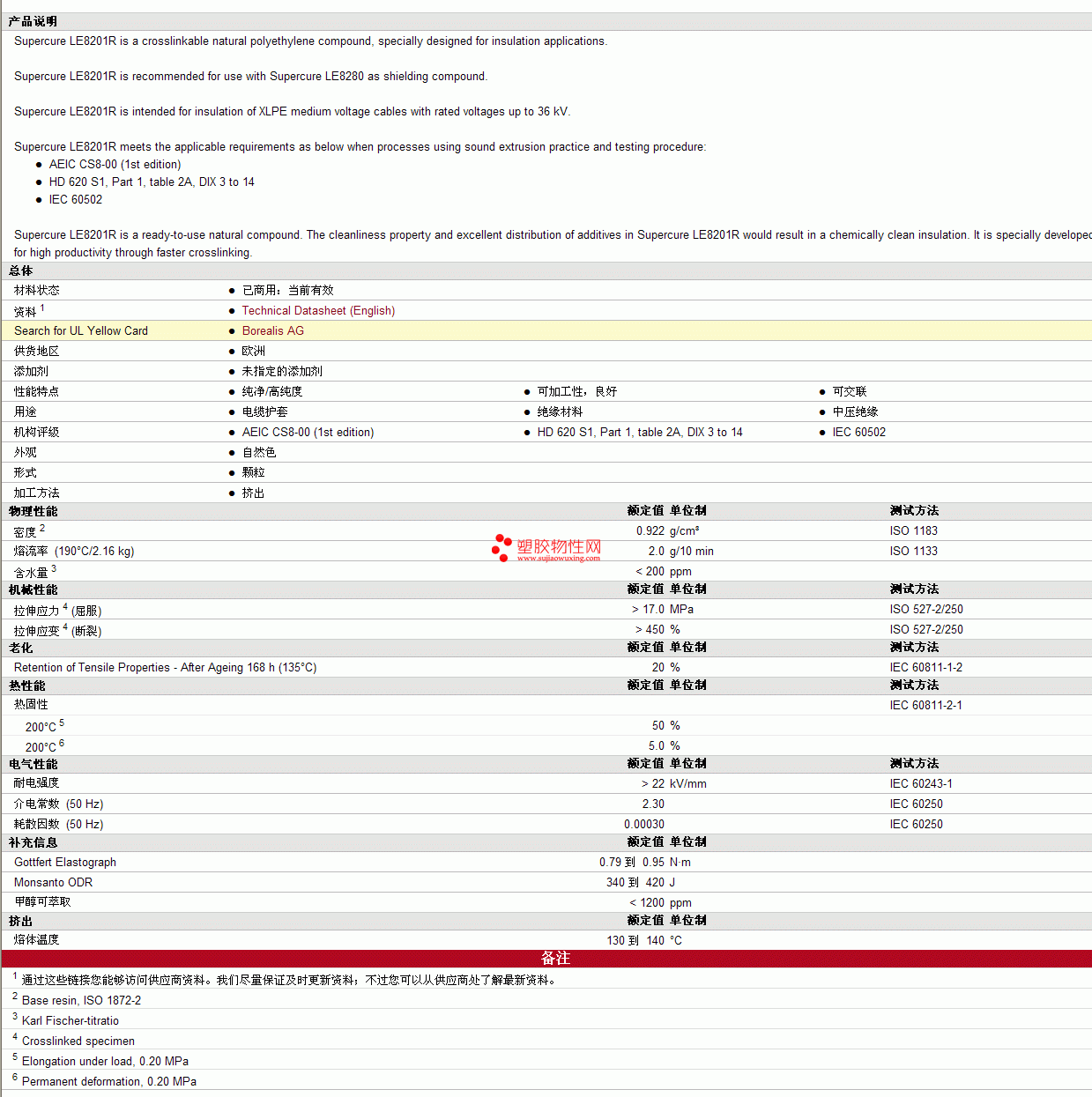Click the 熔体温度 row label
Screen dimensions: 1092x1097
[37, 939]
